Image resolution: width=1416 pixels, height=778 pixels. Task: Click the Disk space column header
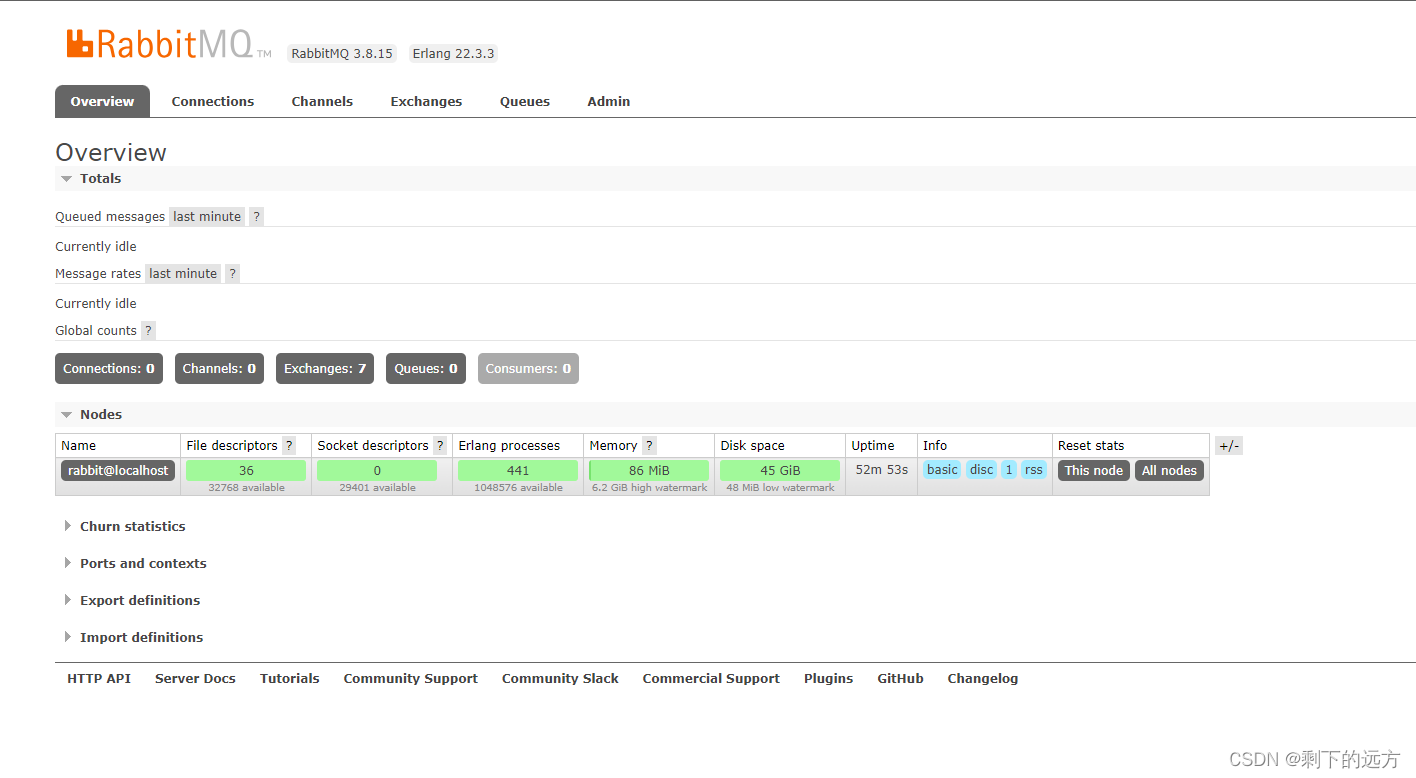pos(753,445)
